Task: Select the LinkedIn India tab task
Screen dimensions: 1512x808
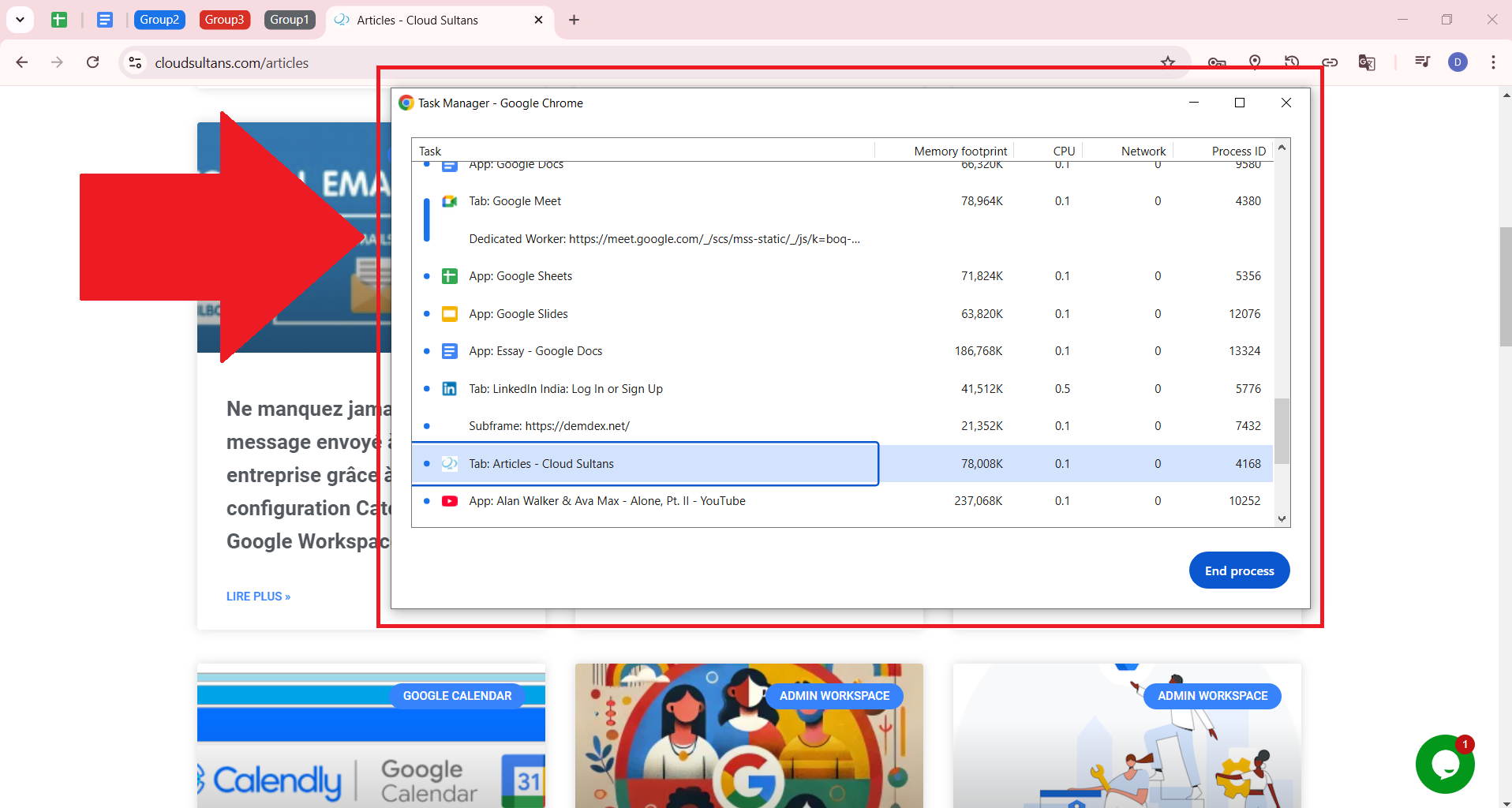Action: (x=842, y=389)
